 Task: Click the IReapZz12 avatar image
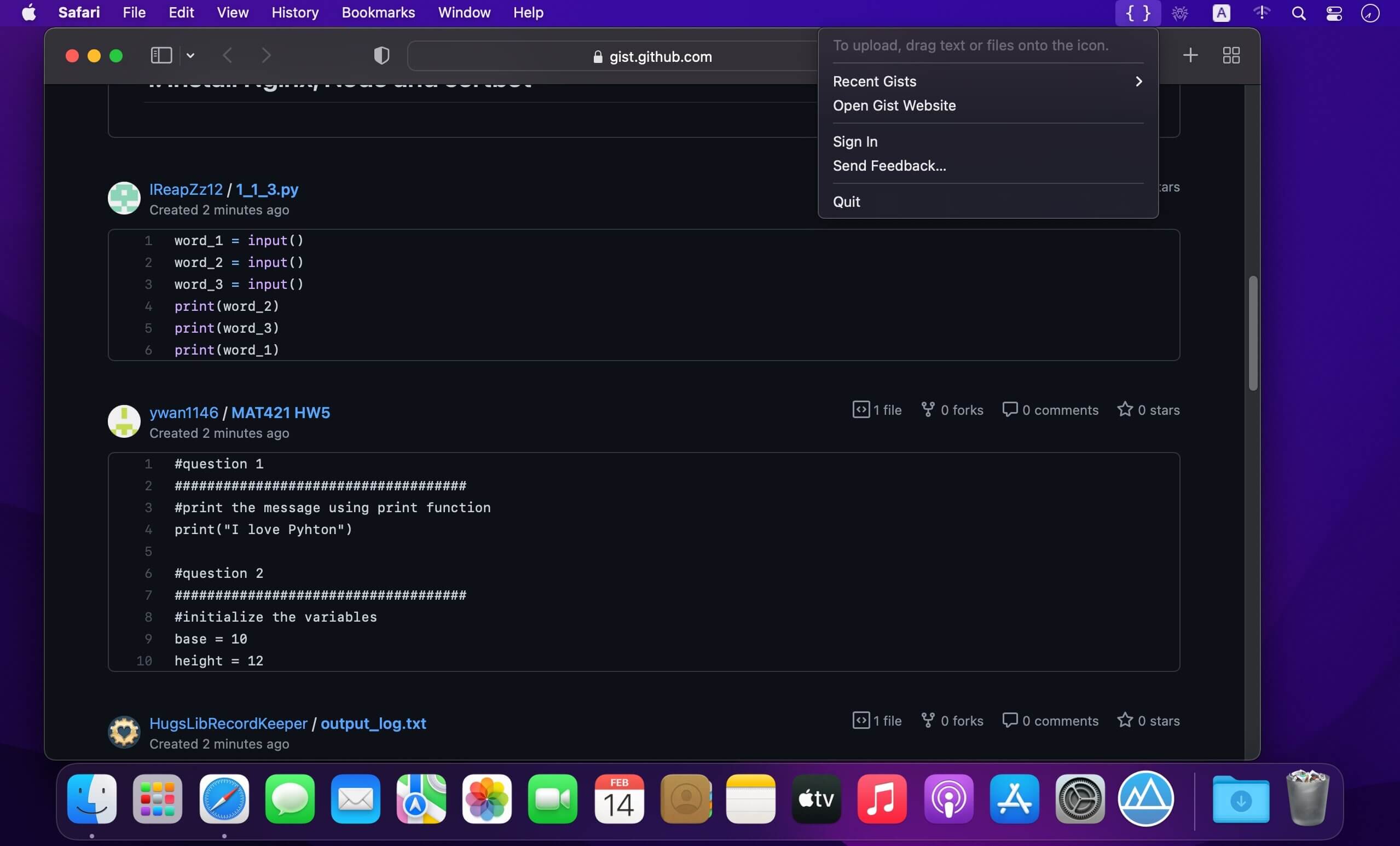coord(124,198)
